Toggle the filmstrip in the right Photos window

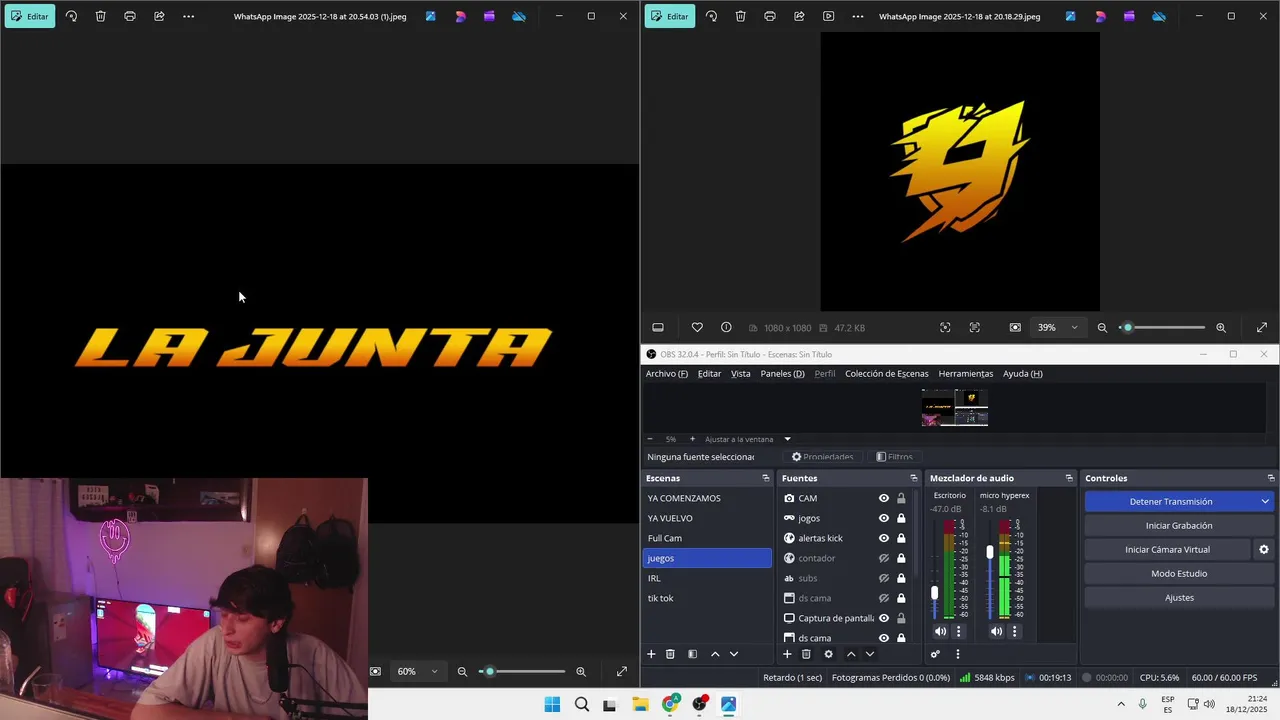[x=658, y=327]
